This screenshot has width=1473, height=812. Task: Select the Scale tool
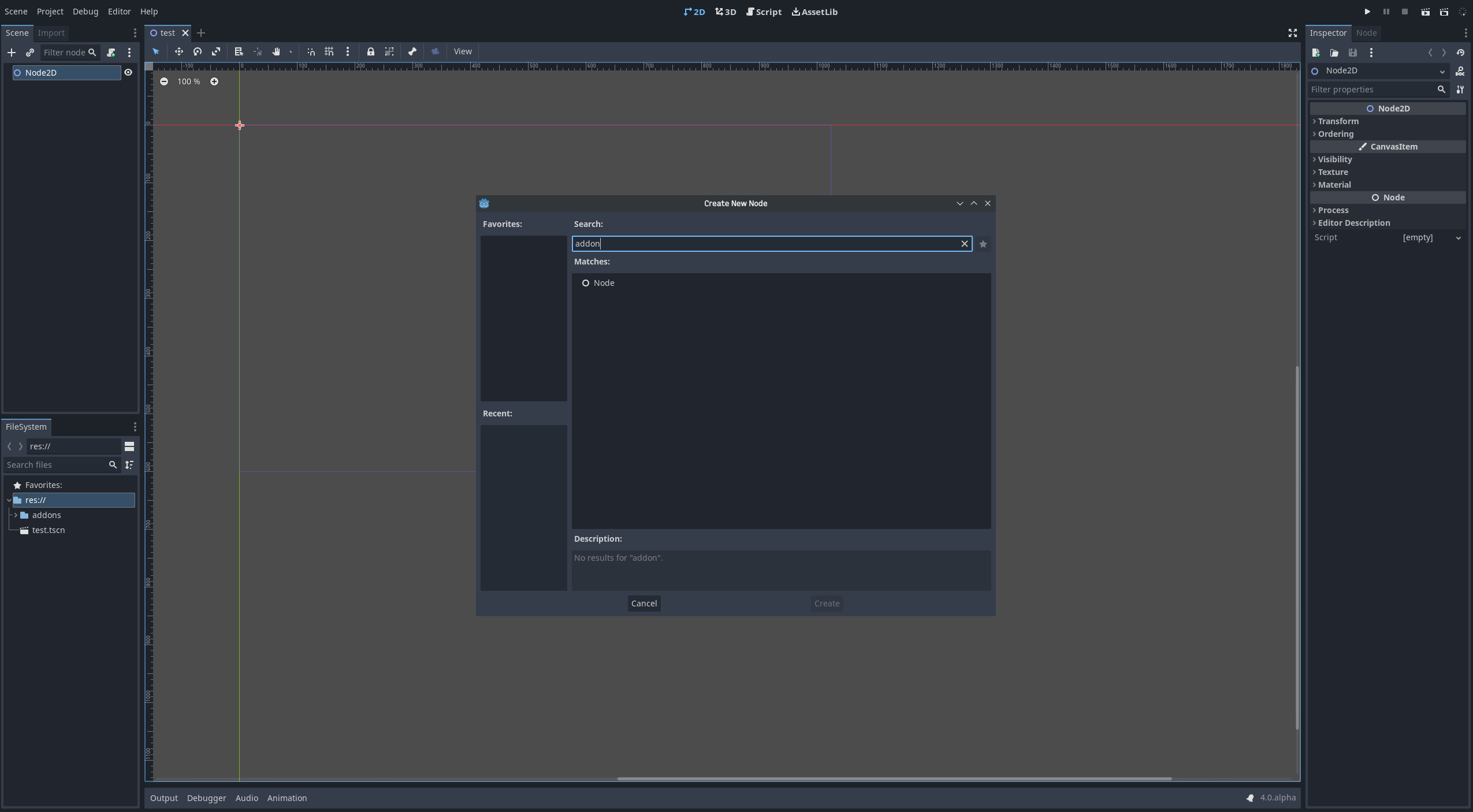pyautogui.click(x=215, y=51)
